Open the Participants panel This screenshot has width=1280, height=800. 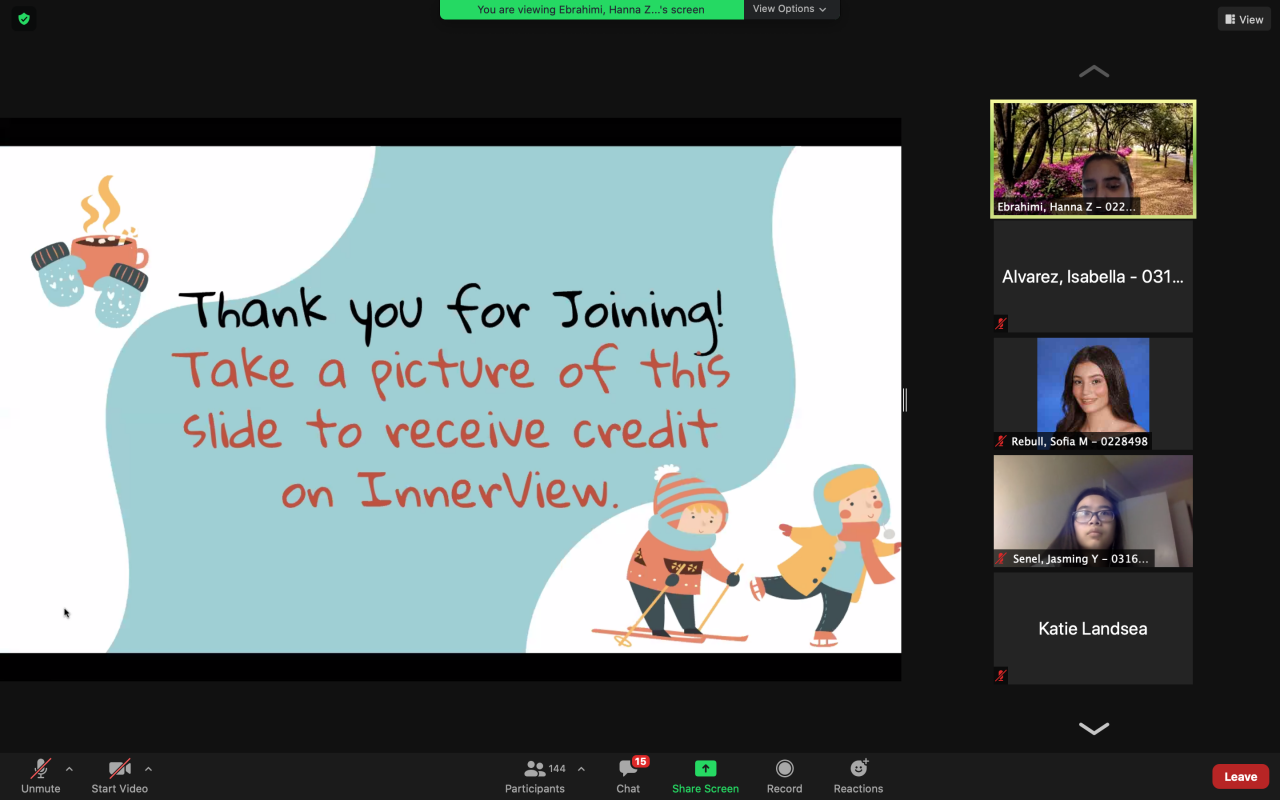(x=535, y=775)
